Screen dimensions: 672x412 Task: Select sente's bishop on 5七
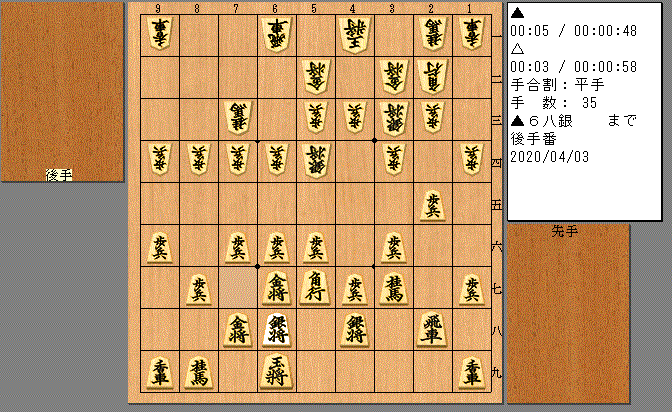point(315,288)
